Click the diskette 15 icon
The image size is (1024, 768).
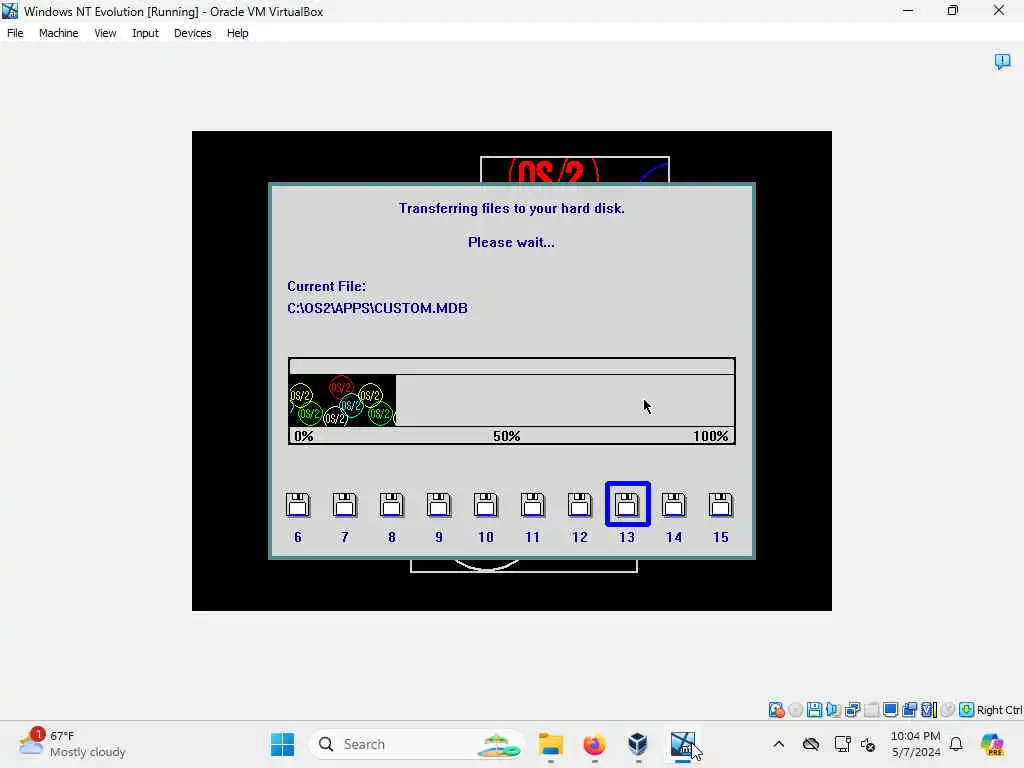(x=721, y=505)
